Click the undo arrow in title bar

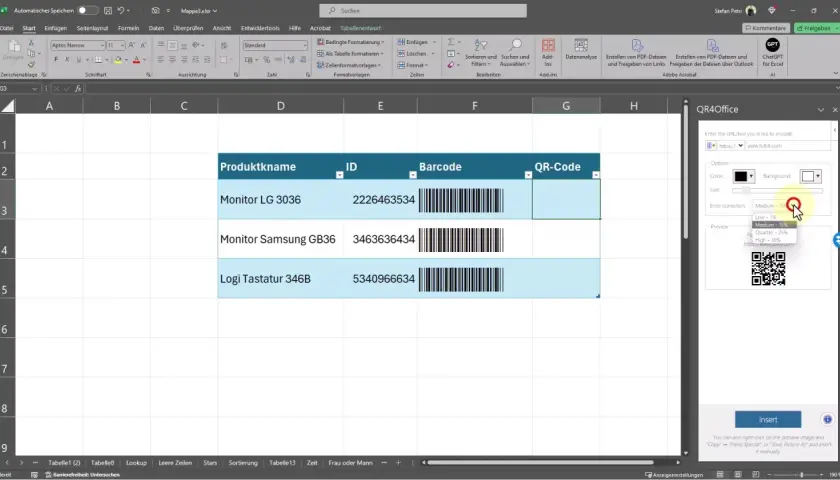[x=121, y=10]
